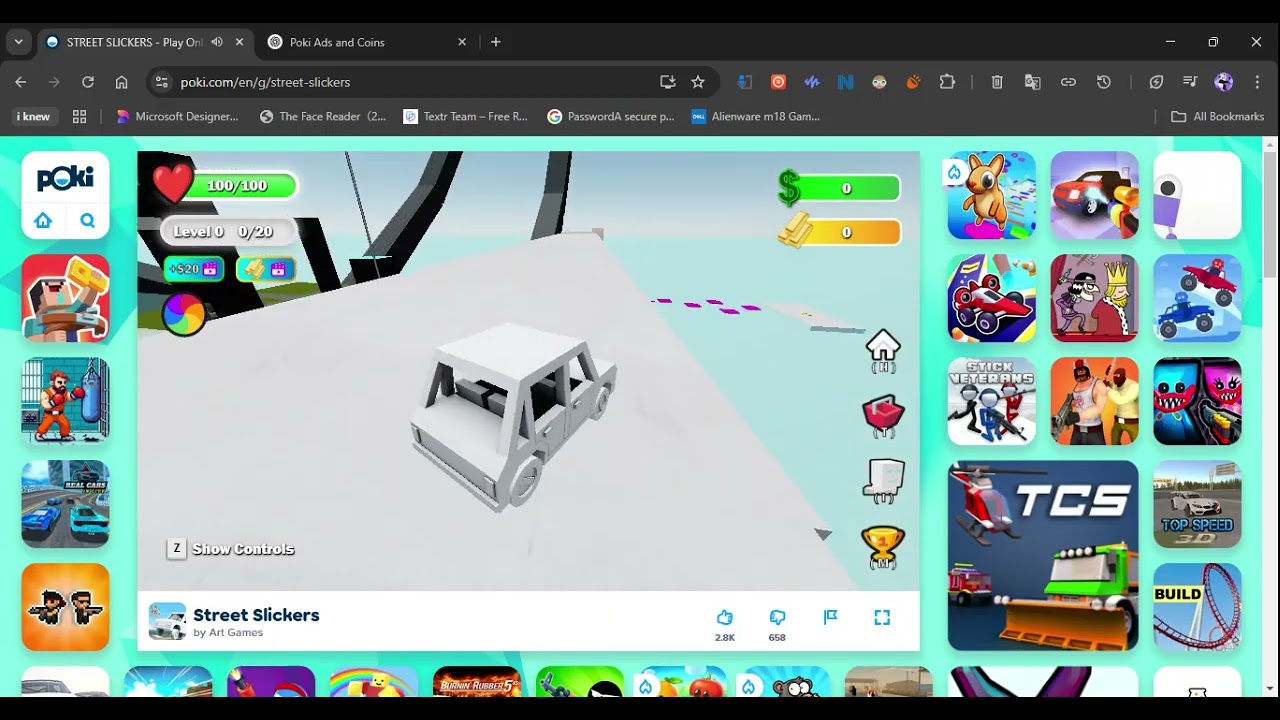Click Show Controls in the game

click(231, 549)
